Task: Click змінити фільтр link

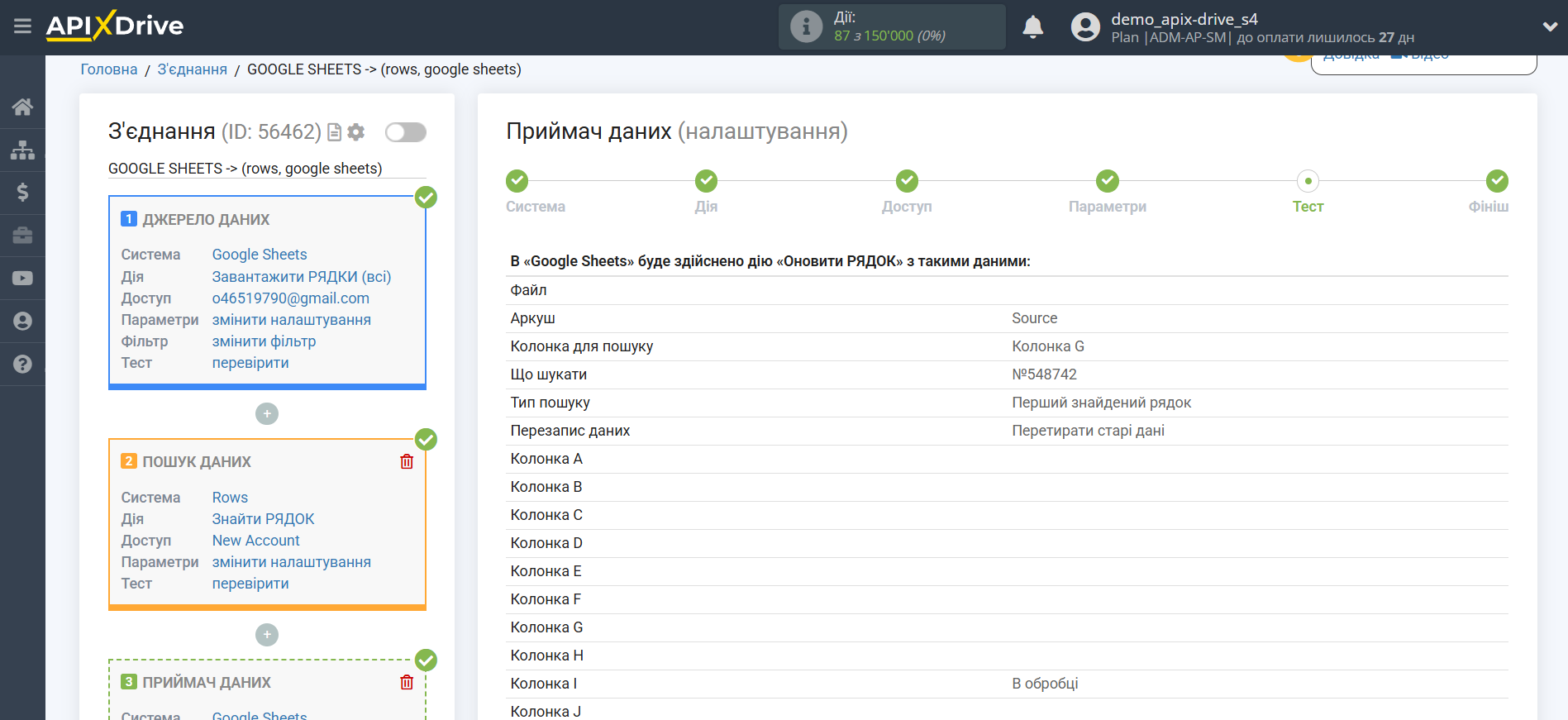Action: coord(264,341)
